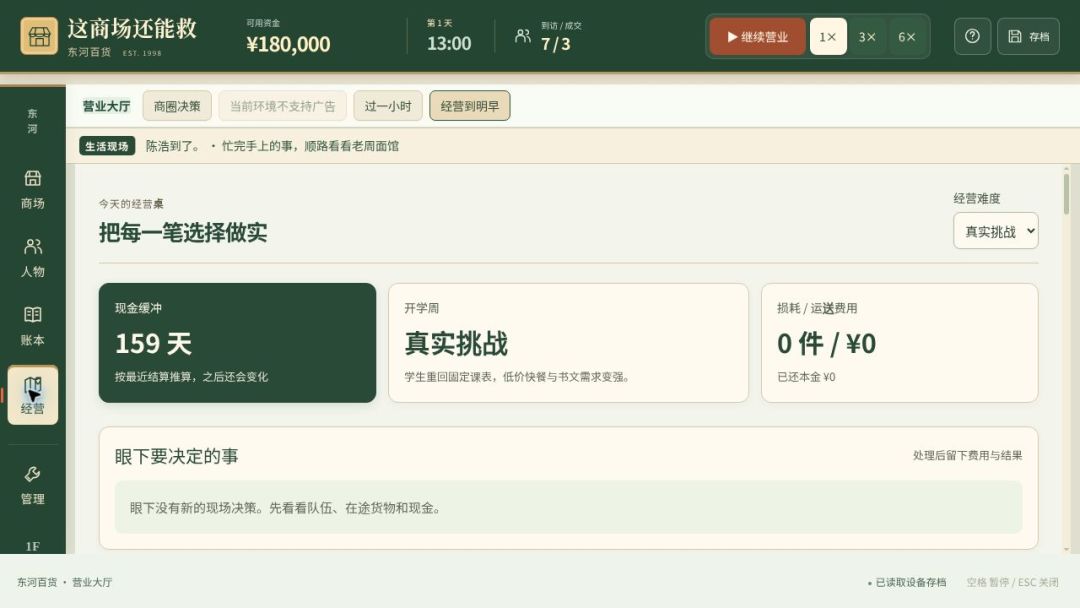1080x608 pixels.
Task: Open the 人物 characters panel
Action: (x=32, y=258)
